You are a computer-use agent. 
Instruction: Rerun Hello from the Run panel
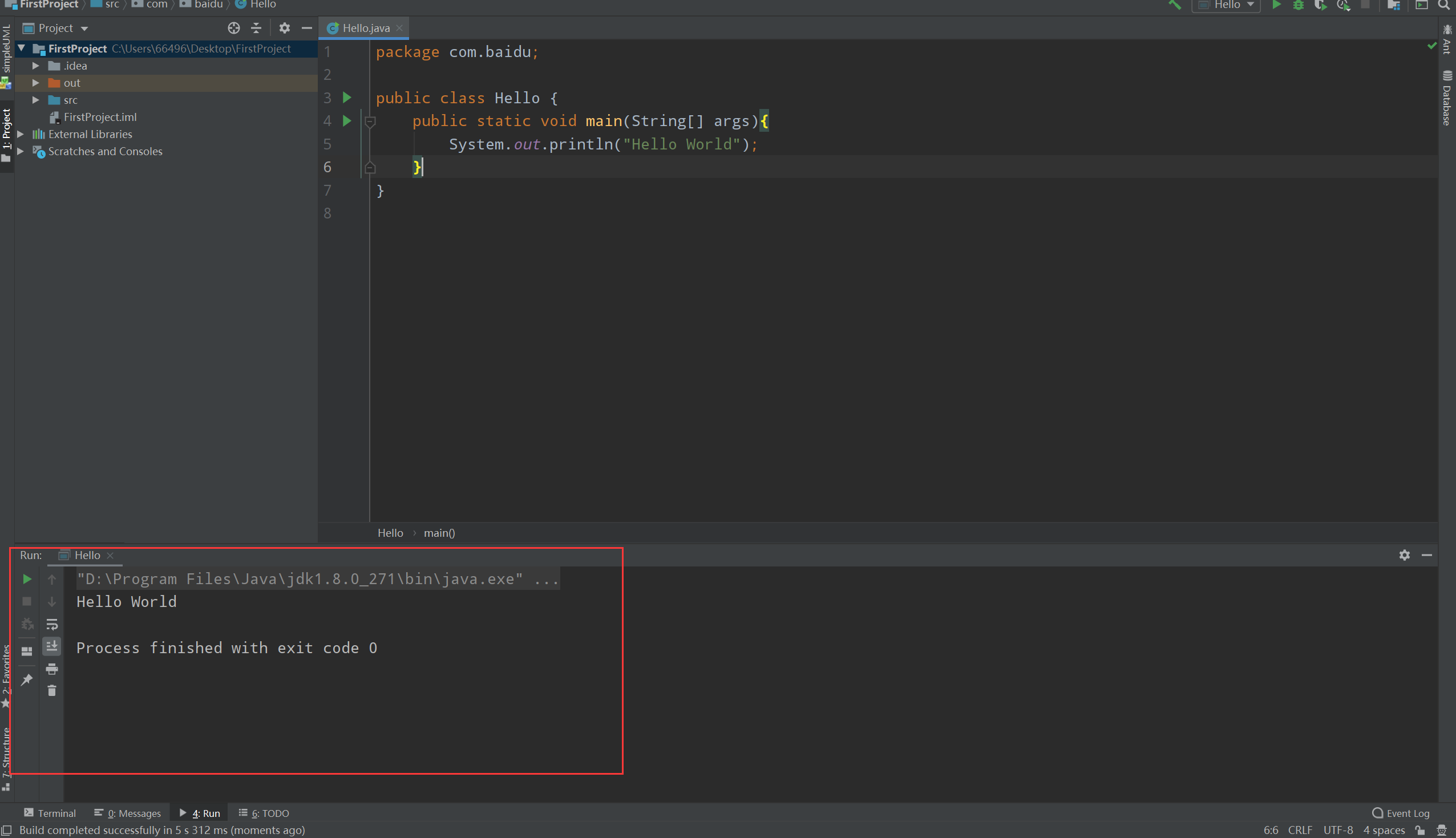coord(26,579)
